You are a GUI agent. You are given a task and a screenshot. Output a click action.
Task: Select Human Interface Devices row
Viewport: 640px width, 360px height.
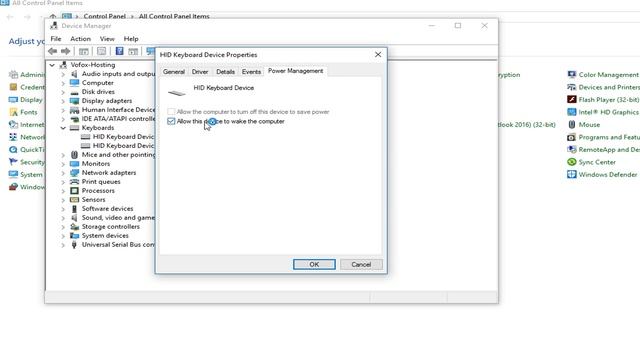118,110
